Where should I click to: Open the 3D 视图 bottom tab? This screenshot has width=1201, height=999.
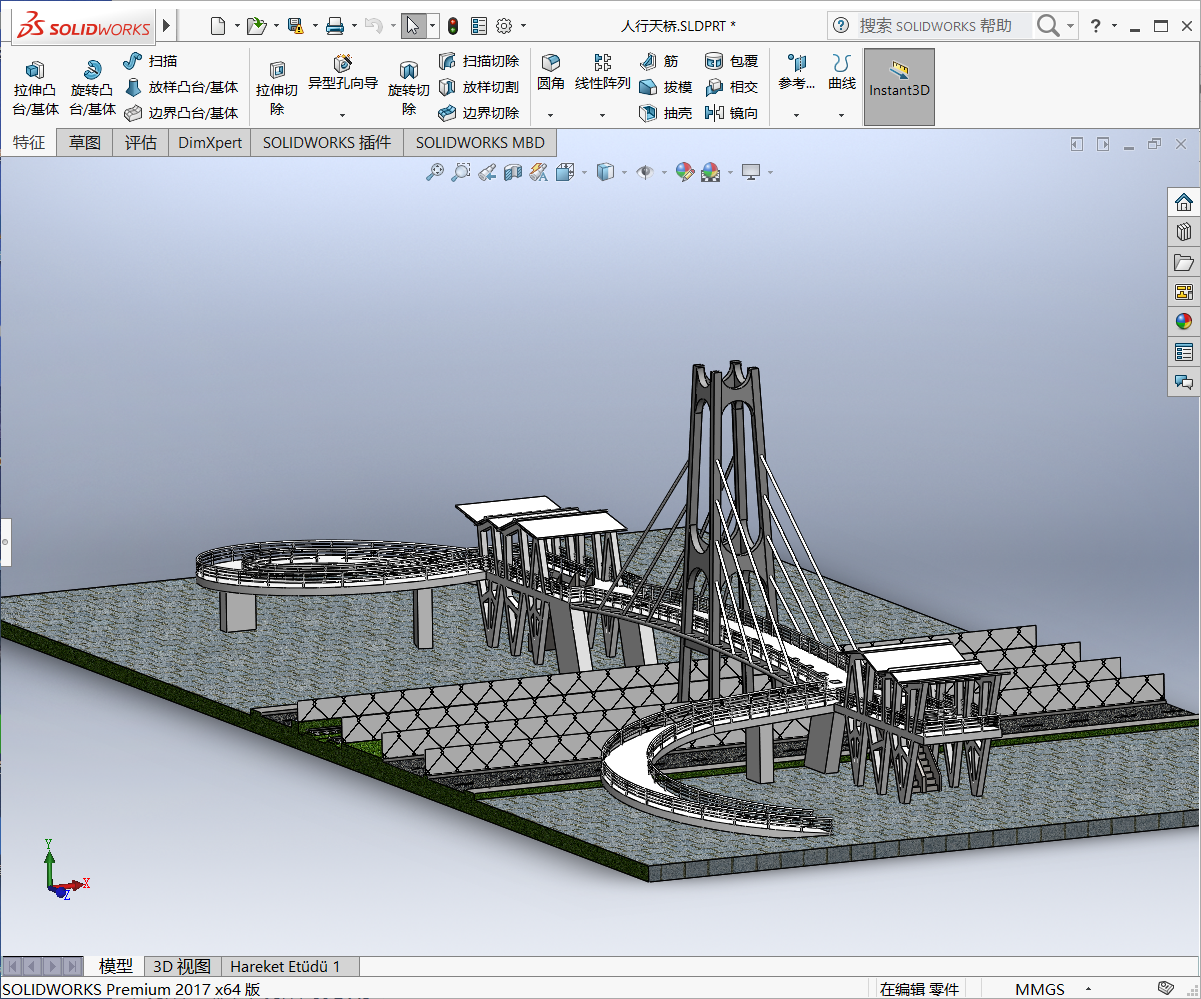pos(181,966)
